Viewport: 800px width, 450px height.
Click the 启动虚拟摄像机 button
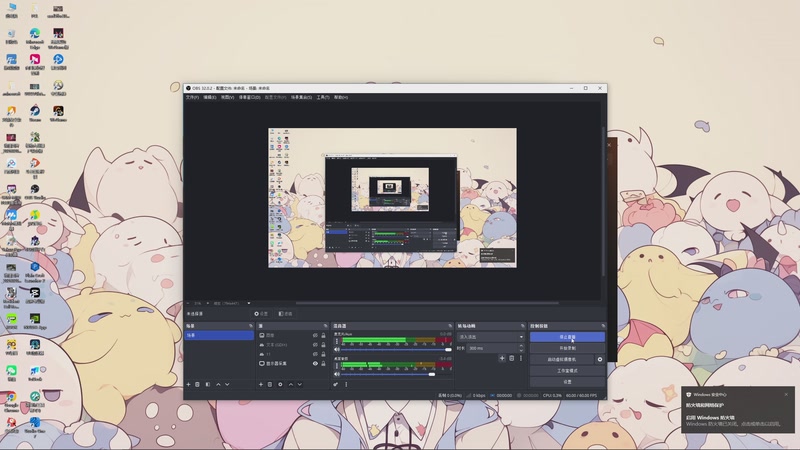click(x=562, y=359)
